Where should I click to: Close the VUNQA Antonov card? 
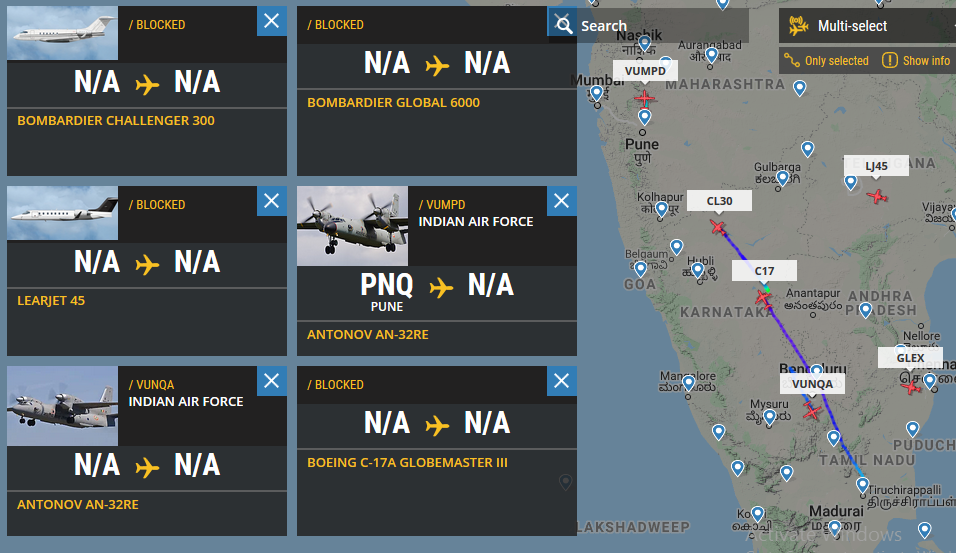click(x=272, y=381)
